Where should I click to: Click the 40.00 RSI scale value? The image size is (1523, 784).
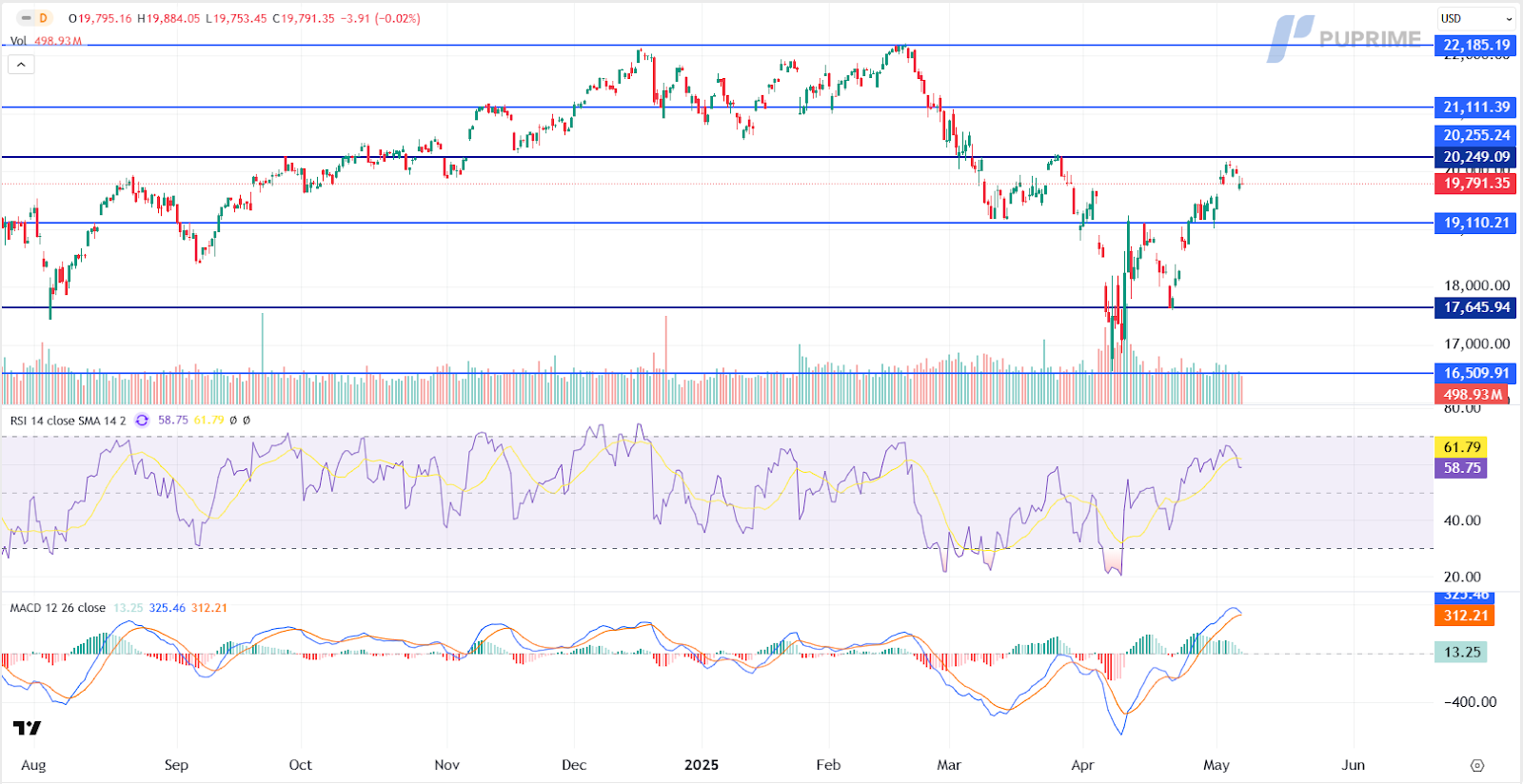click(1462, 520)
